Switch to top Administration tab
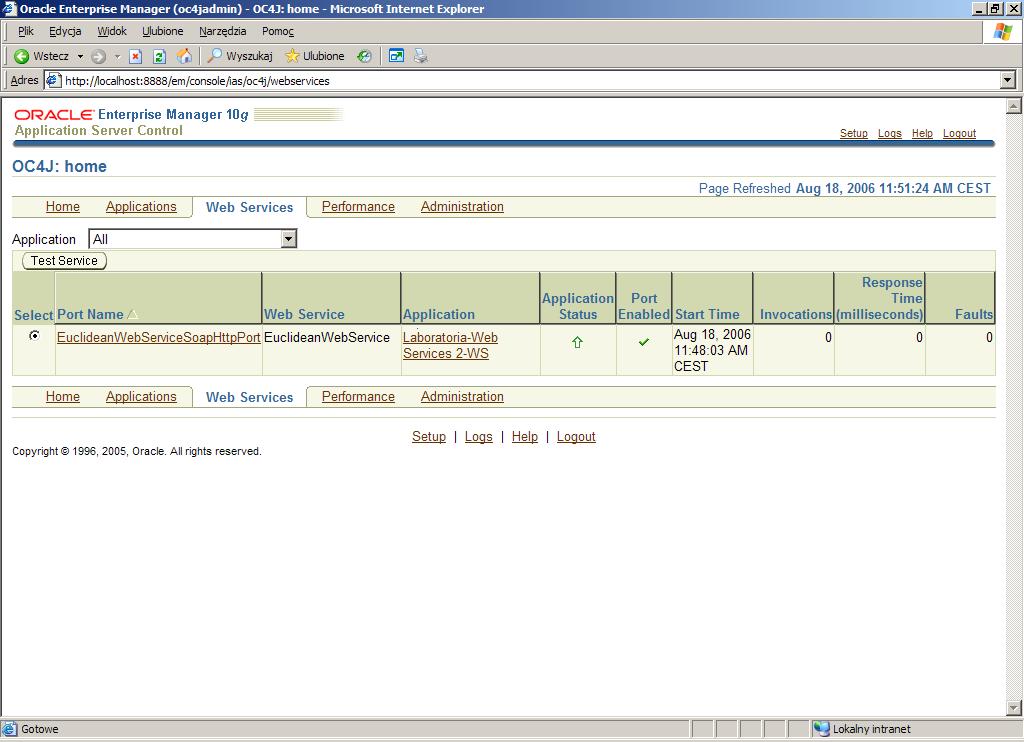 462,206
